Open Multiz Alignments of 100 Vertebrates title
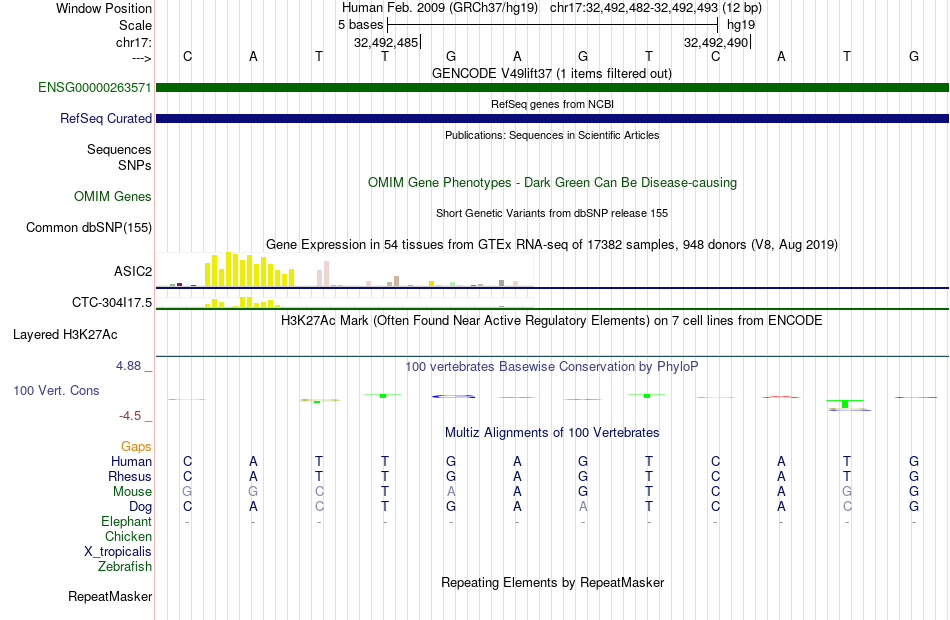Screen dimensions: 950x620 (552, 432)
